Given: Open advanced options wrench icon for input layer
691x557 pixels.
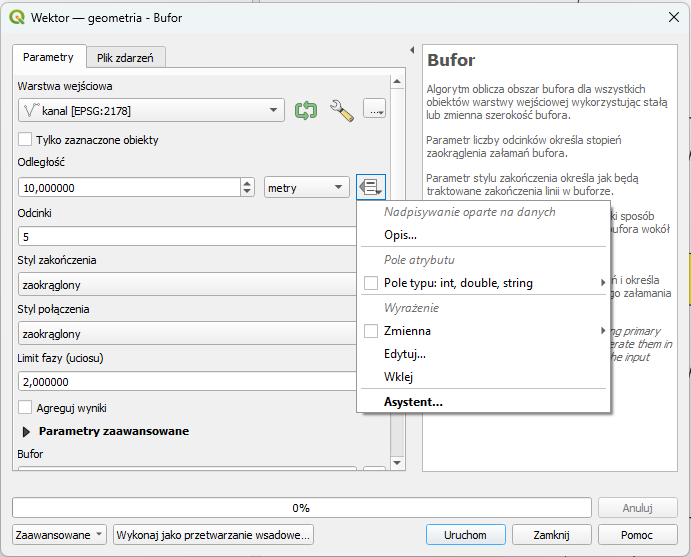Looking at the screenshot, I should pos(341,111).
